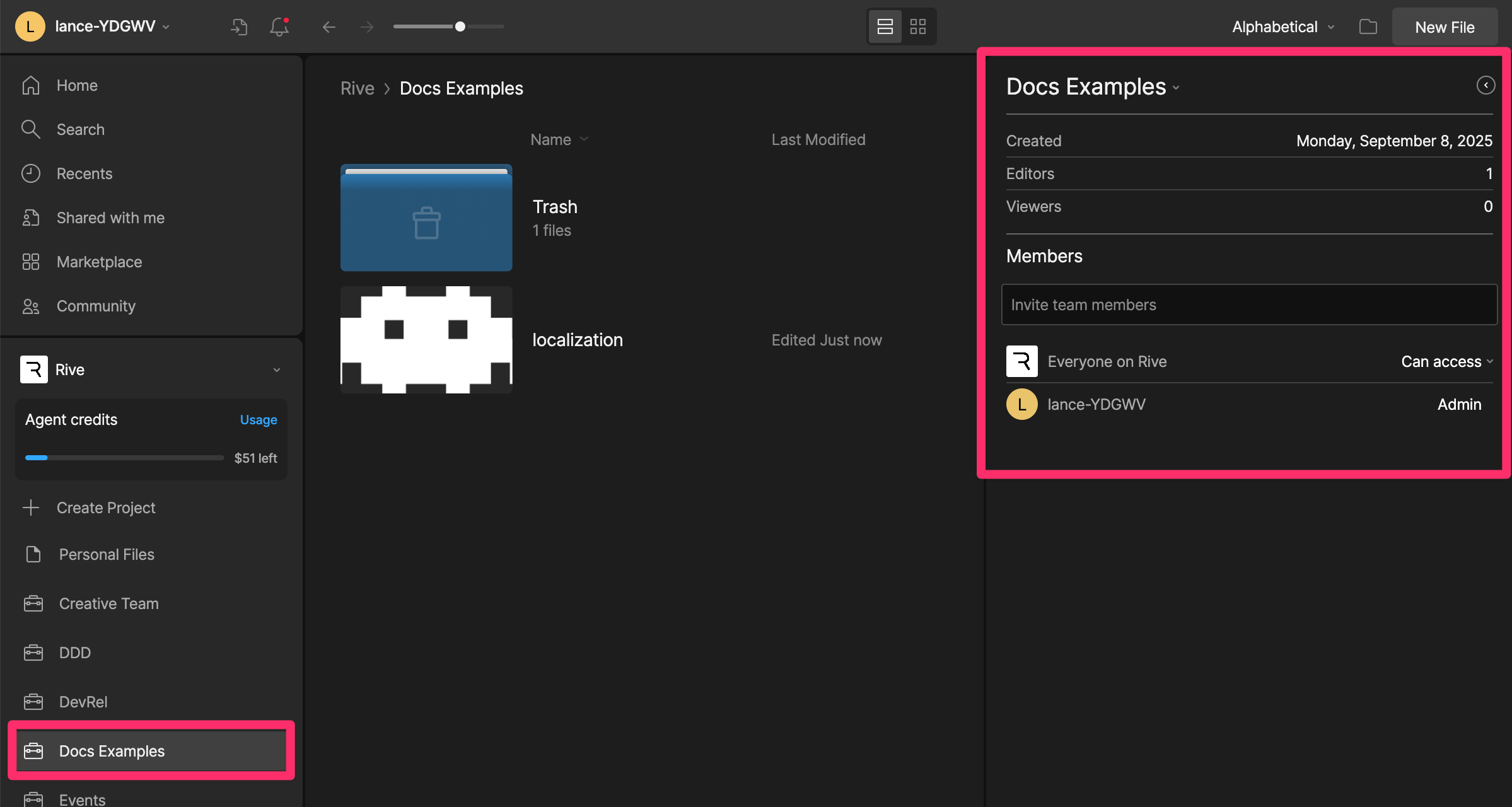Click the Shared with me icon

(x=30, y=218)
